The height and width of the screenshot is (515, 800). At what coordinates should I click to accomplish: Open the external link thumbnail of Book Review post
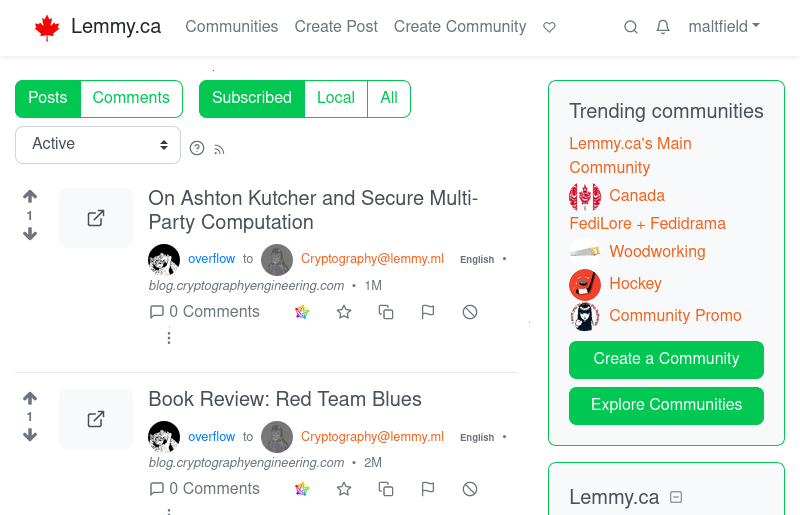[x=96, y=419]
